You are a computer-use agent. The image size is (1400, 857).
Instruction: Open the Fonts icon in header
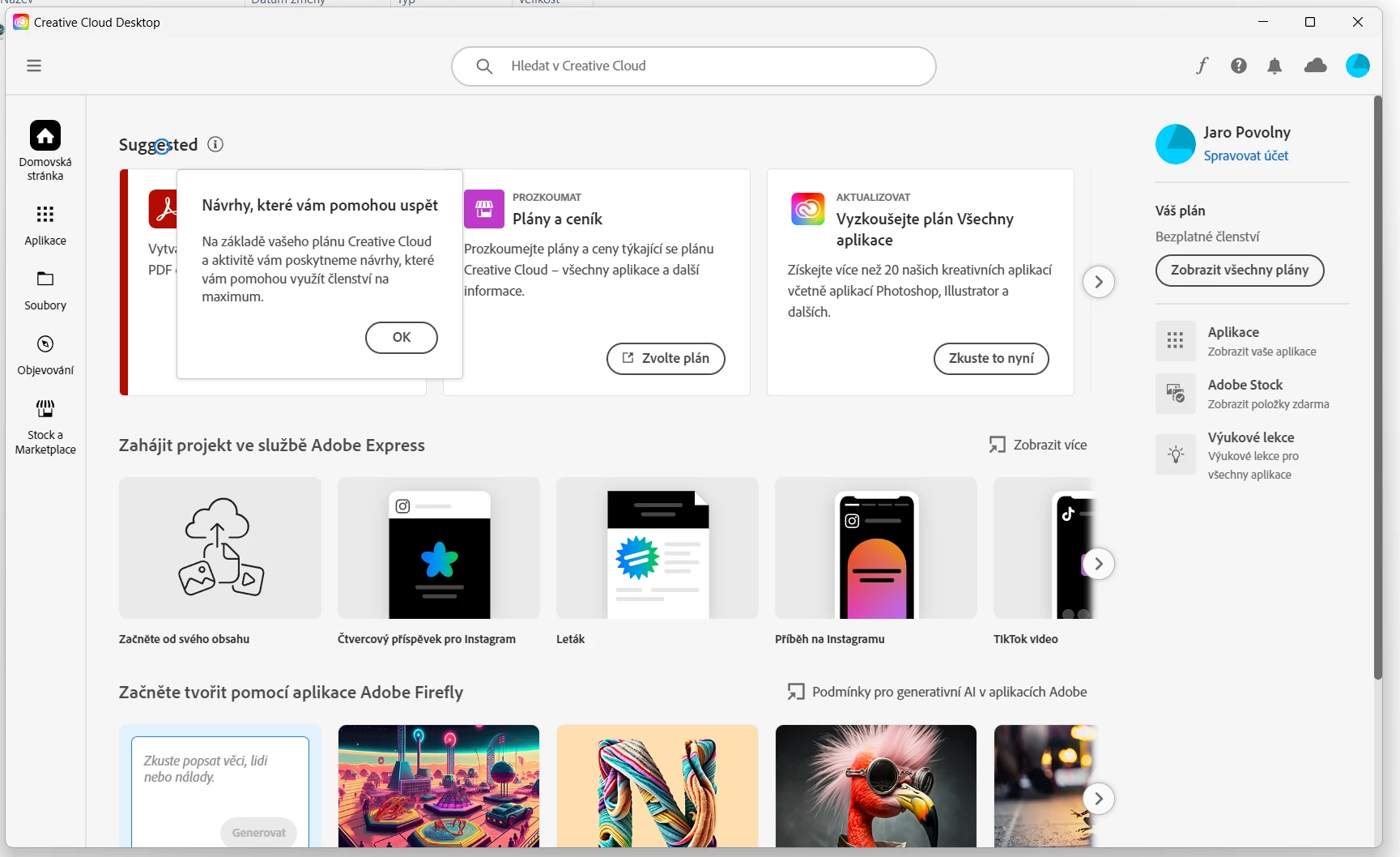point(1202,66)
